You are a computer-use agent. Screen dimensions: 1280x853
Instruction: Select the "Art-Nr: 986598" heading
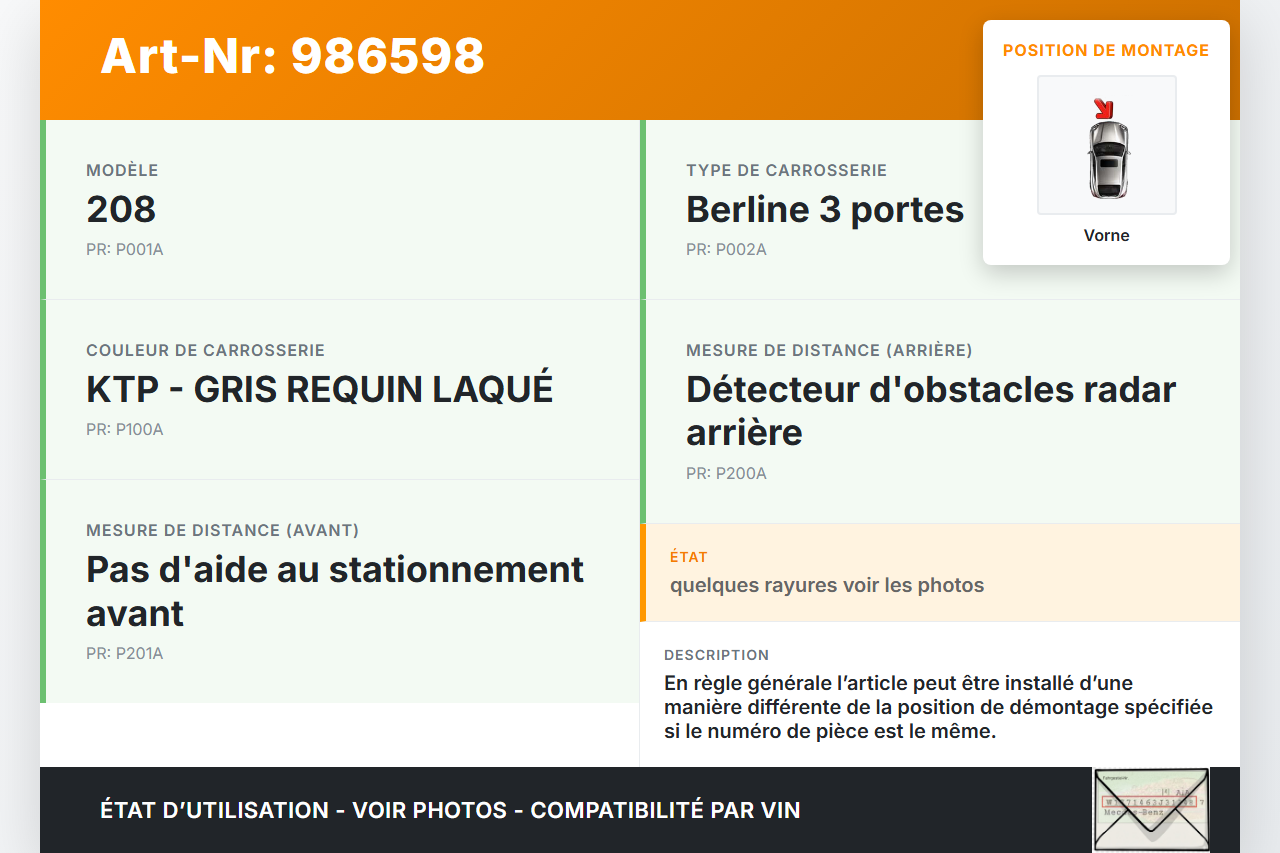pos(292,56)
